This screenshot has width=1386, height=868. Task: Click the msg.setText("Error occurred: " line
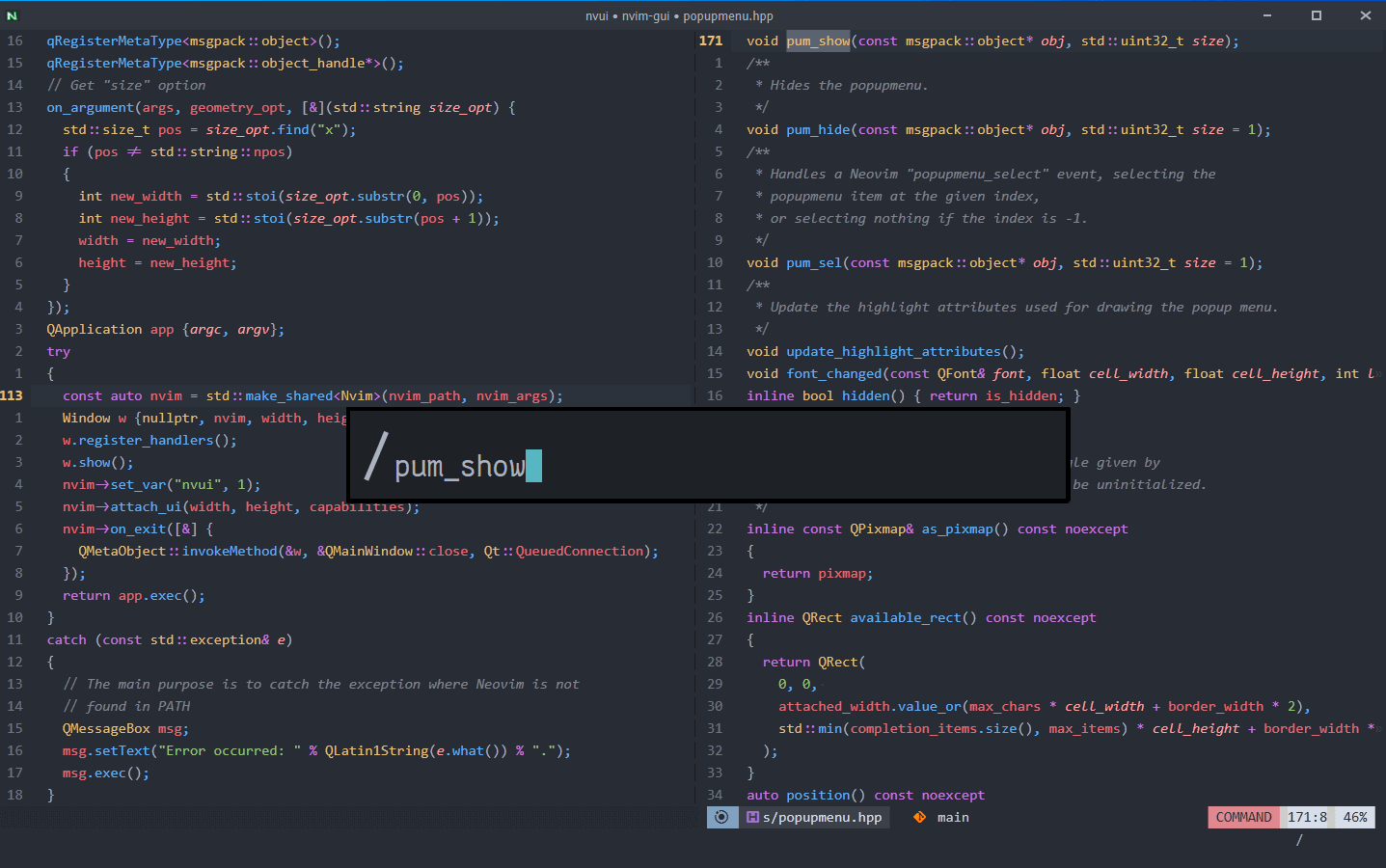(316, 750)
